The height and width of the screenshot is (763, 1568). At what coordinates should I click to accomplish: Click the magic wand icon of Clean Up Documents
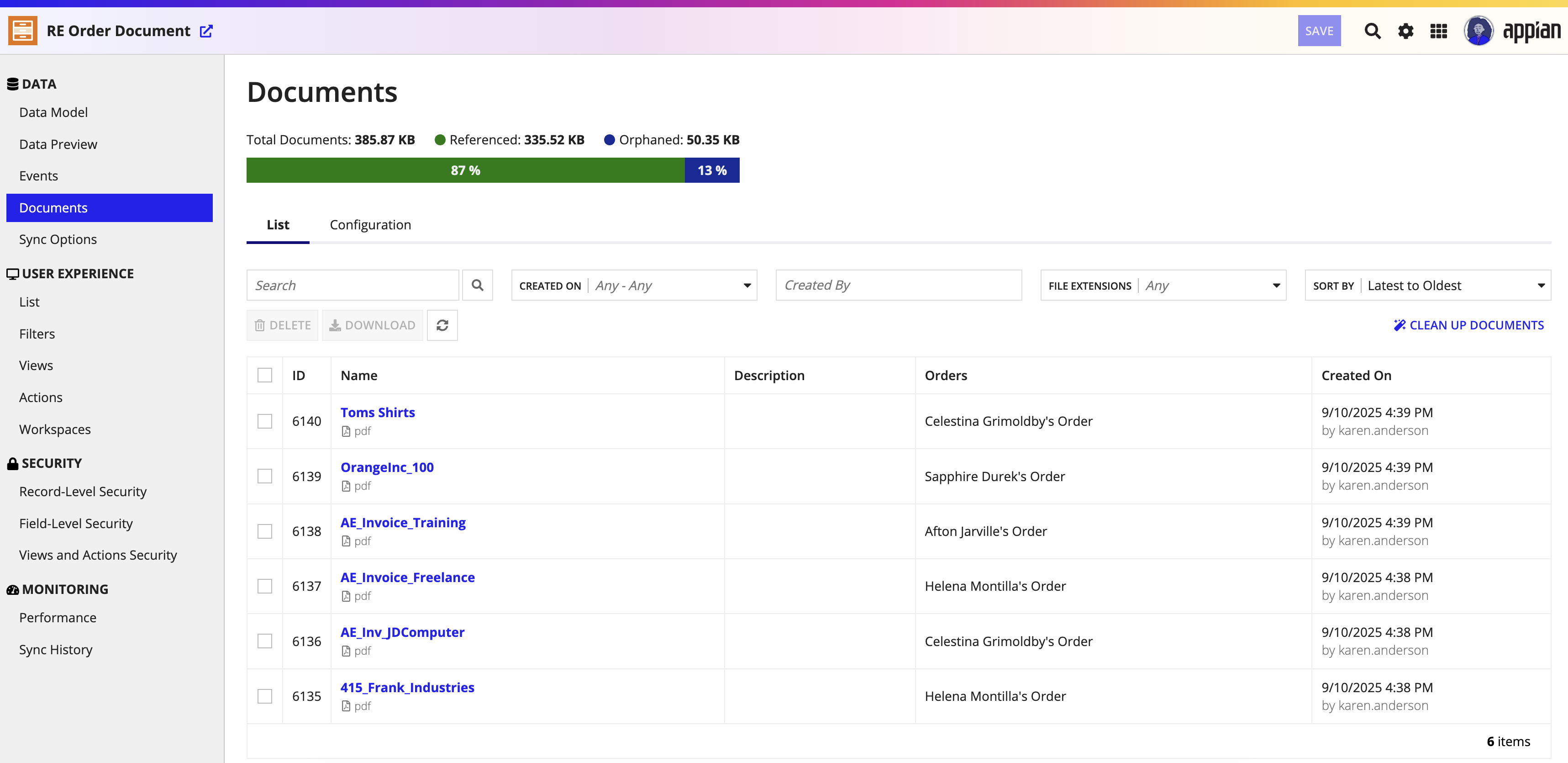[x=1400, y=325]
